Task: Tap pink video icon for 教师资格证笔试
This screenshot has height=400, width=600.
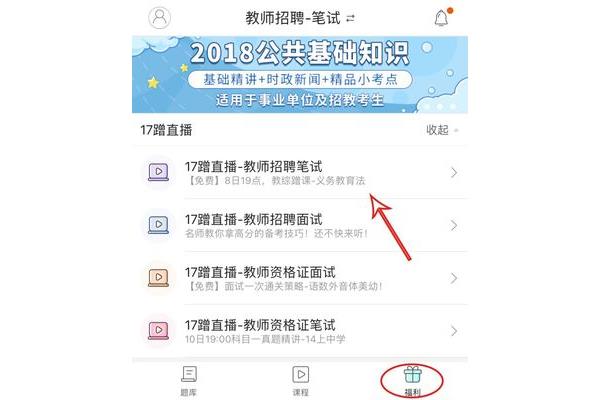Action: click(x=158, y=330)
